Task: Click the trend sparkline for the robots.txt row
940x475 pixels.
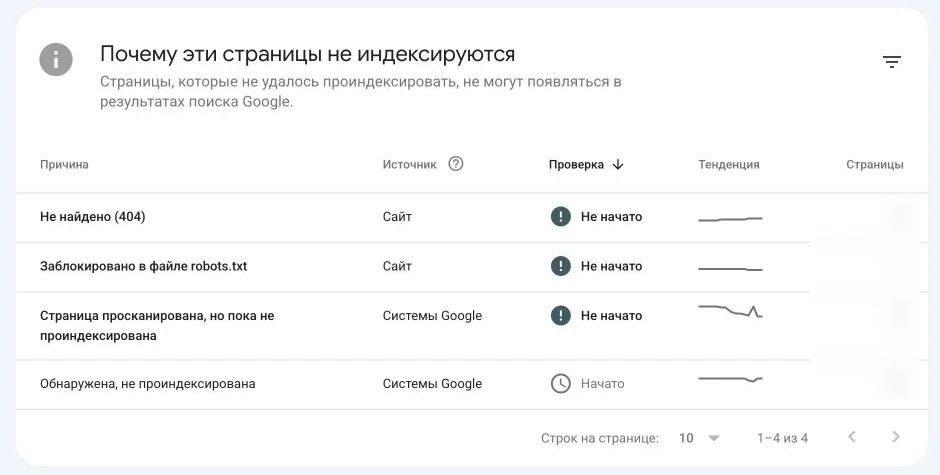Action: (x=730, y=269)
